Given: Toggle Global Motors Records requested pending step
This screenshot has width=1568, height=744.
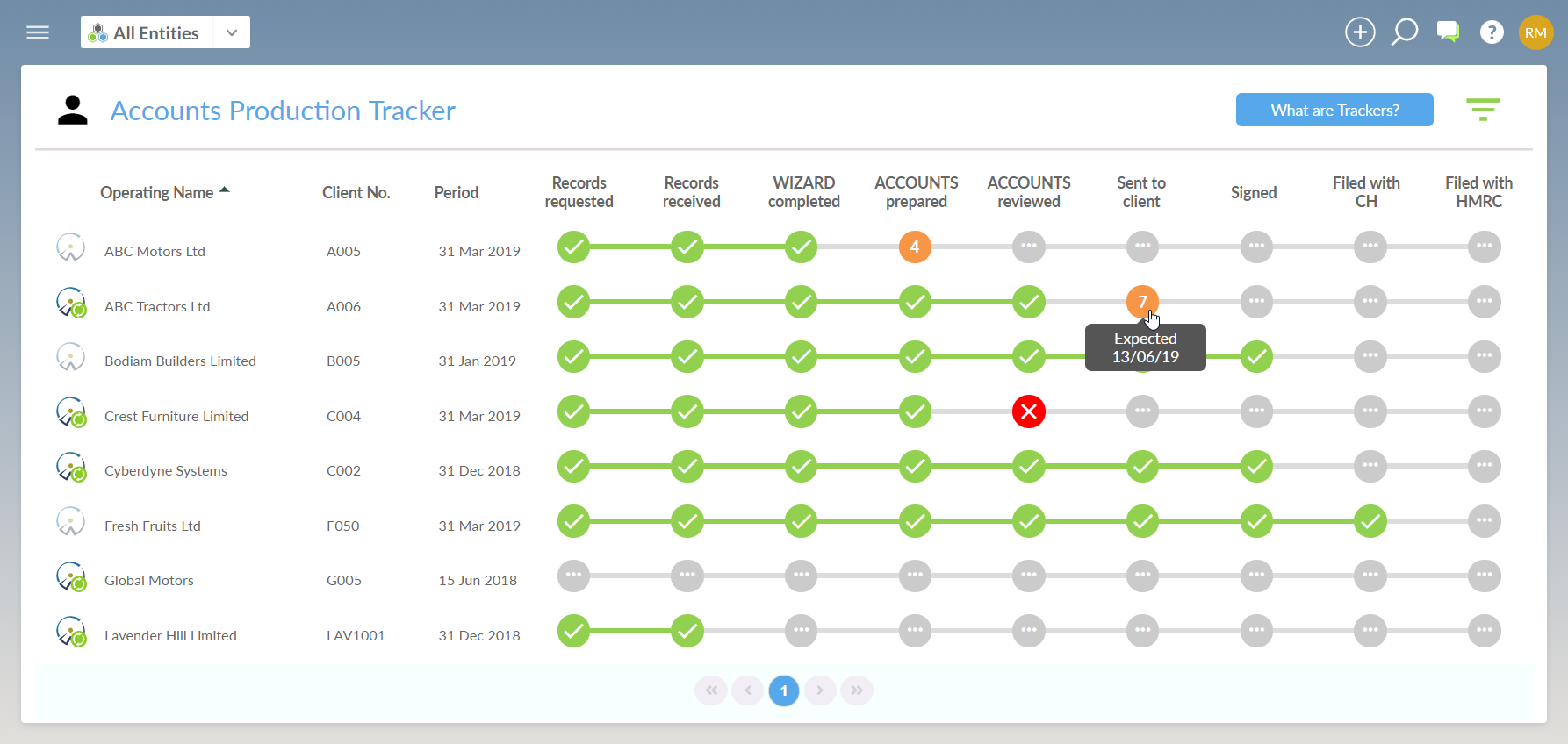Looking at the screenshot, I should 574,576.
